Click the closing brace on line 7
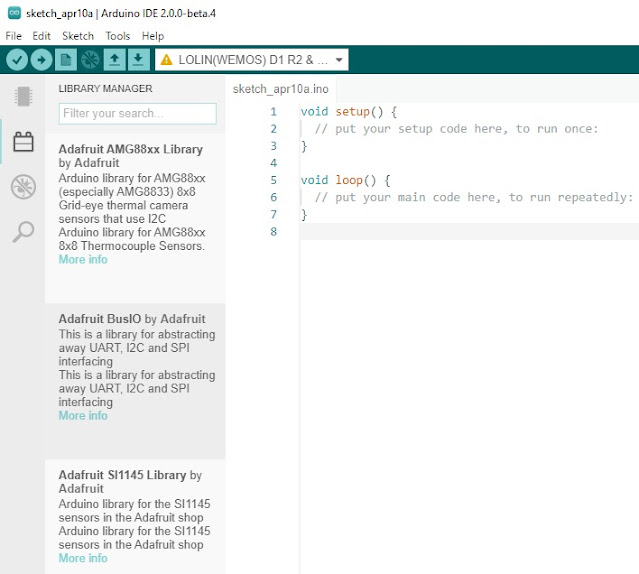The width and height of the screenshot is (639, 574). [304, 215]
